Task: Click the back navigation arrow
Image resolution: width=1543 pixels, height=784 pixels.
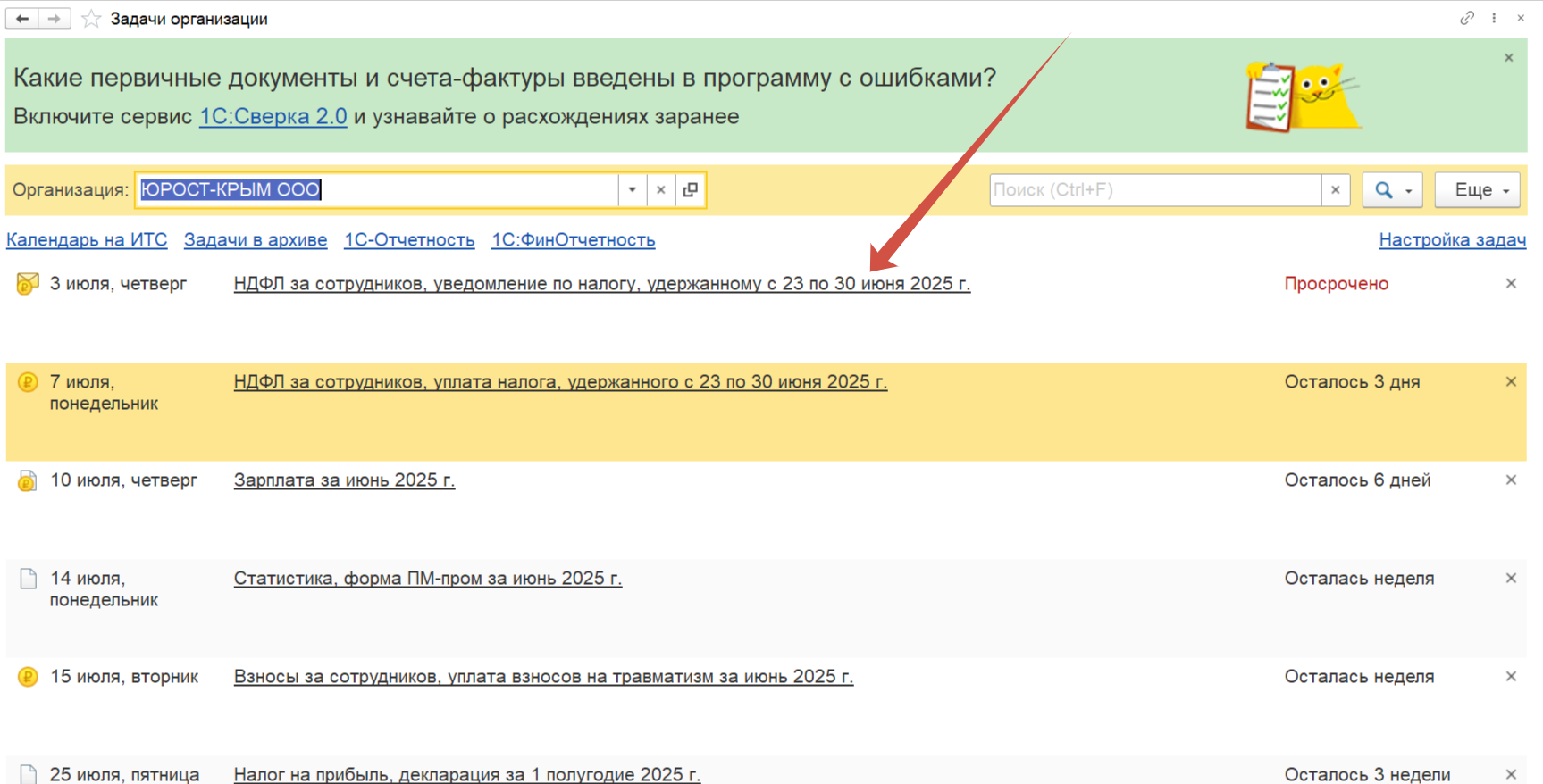Action: (22, 19)
